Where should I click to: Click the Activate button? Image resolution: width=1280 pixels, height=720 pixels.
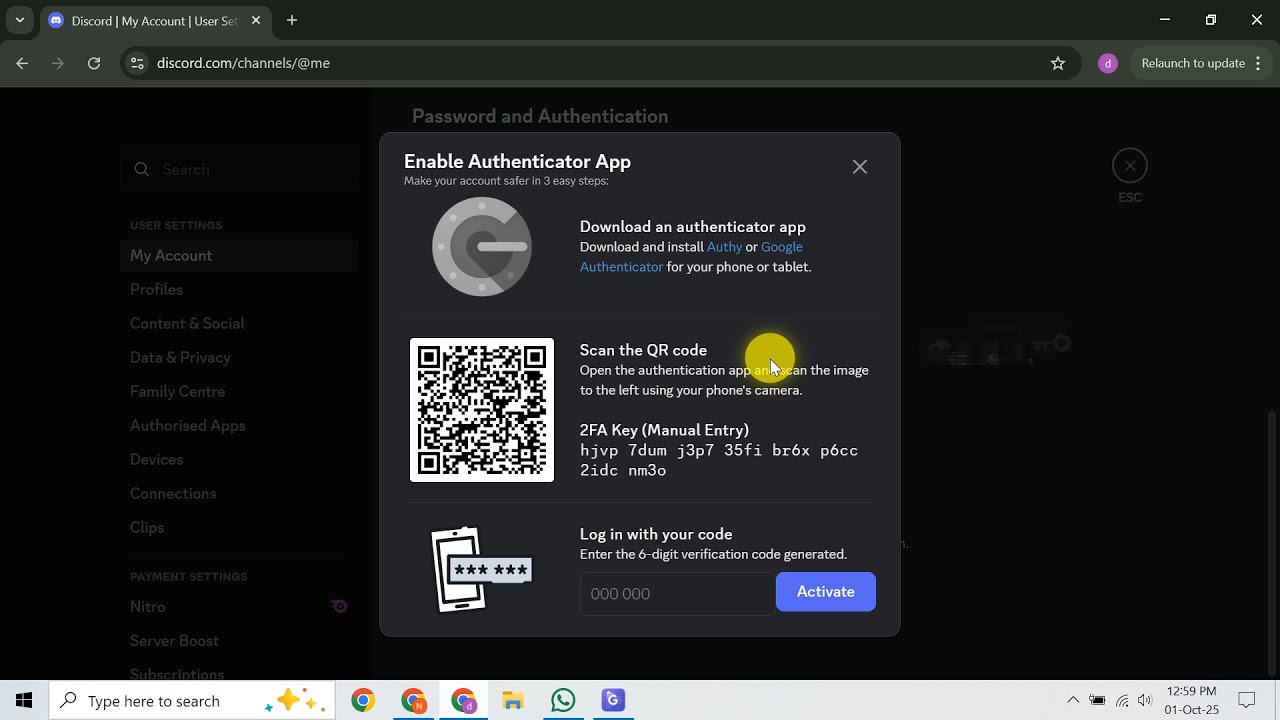coord(826,592)
